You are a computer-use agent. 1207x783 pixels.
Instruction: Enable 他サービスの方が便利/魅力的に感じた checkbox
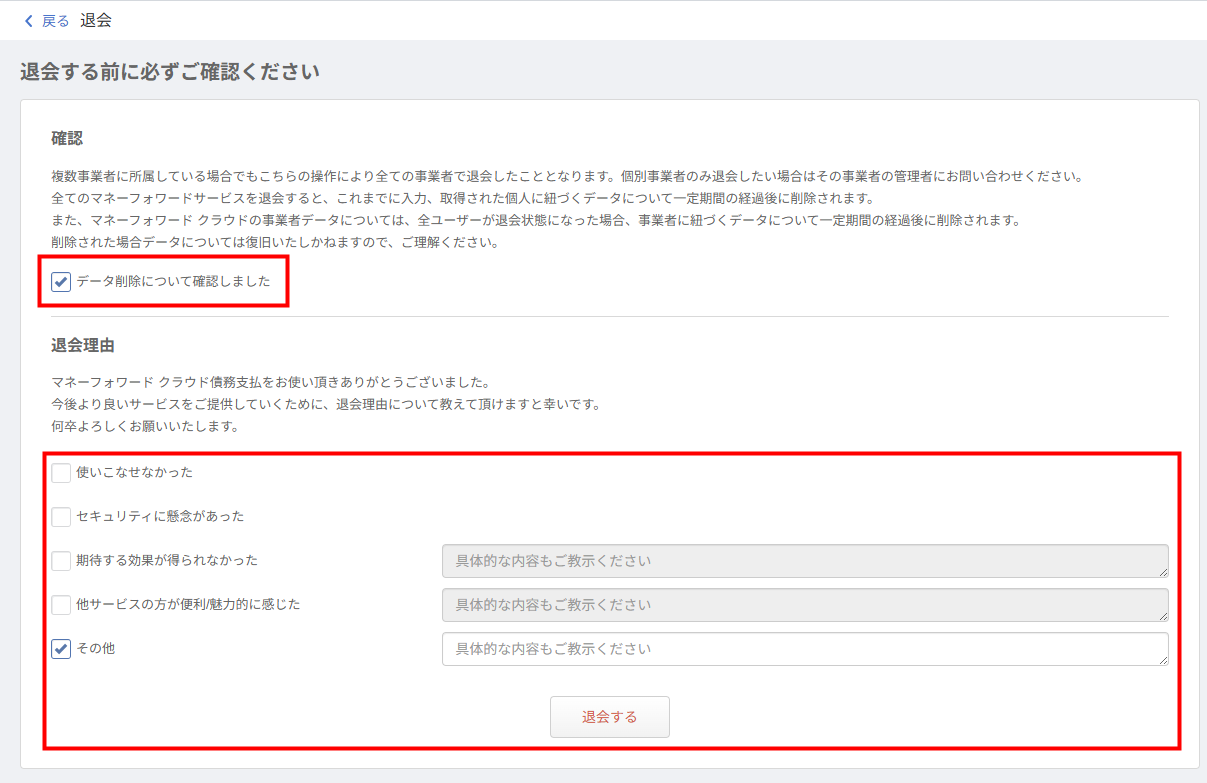coord(61,605)
